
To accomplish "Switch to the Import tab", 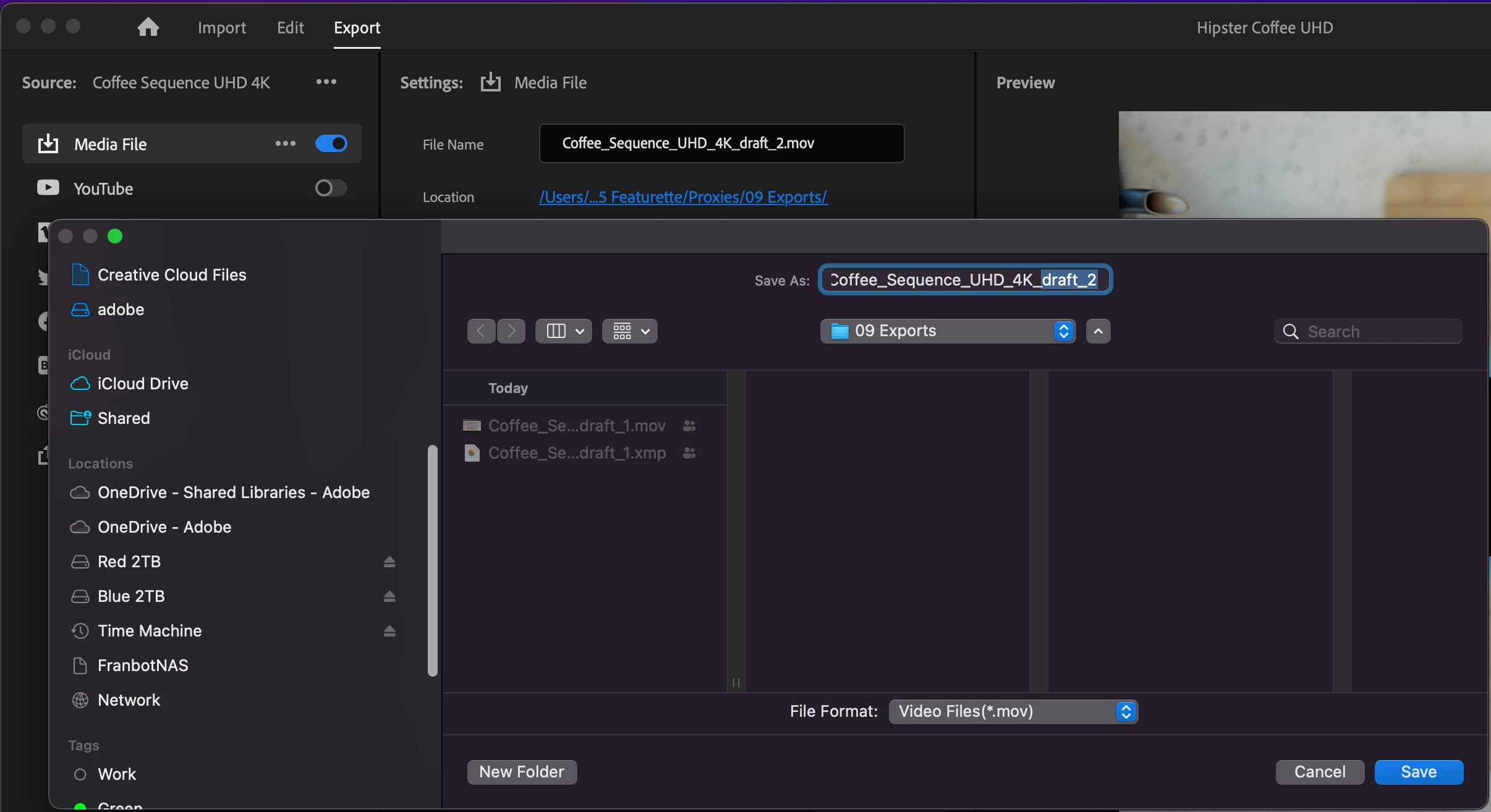I will pos(221,28).
